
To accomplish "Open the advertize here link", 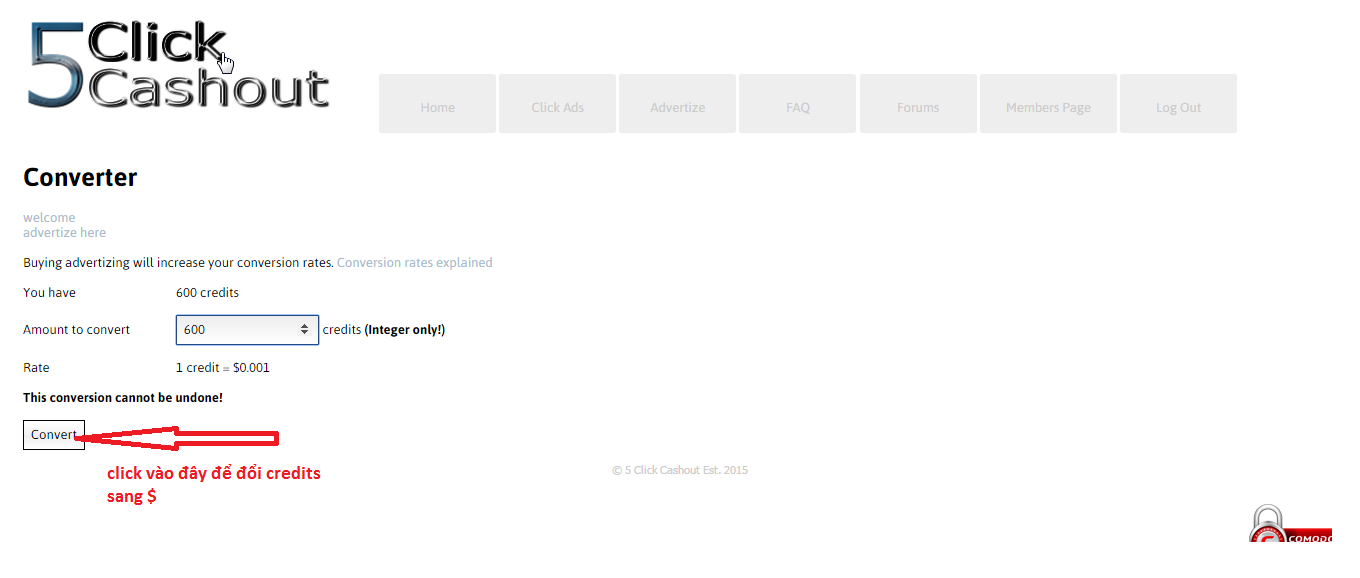I will click(64, 232).
